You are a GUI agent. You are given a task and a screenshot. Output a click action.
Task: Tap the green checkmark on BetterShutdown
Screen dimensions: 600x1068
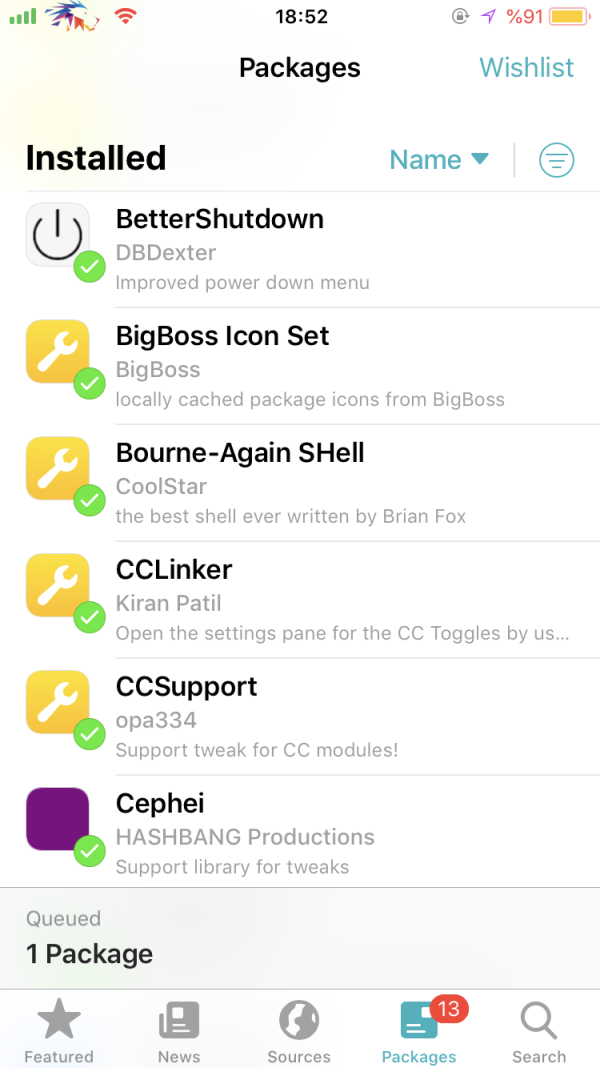click(x=89, y=266)
